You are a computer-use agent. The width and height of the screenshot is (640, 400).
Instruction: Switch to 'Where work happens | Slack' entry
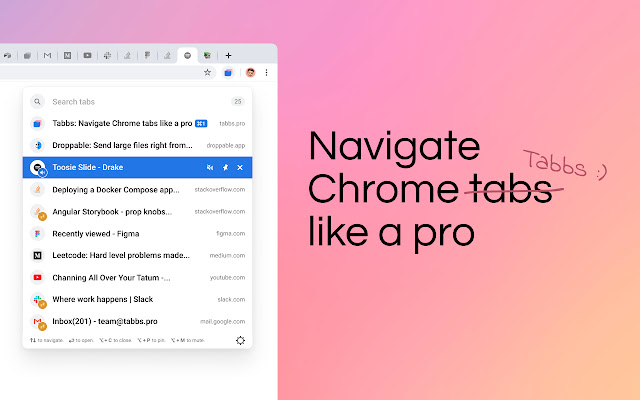138,300
